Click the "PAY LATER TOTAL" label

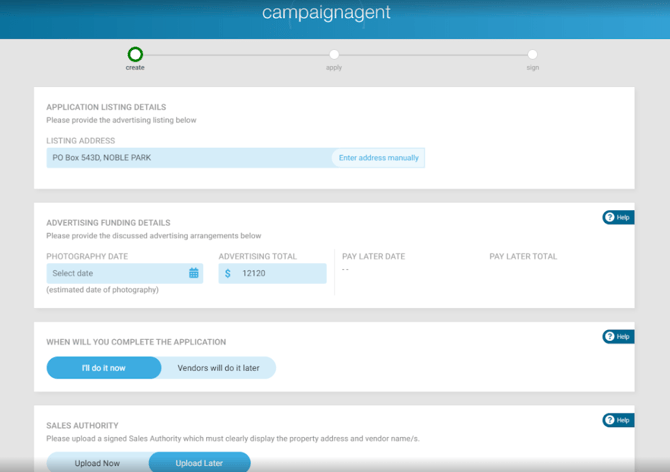coord(523,256)
